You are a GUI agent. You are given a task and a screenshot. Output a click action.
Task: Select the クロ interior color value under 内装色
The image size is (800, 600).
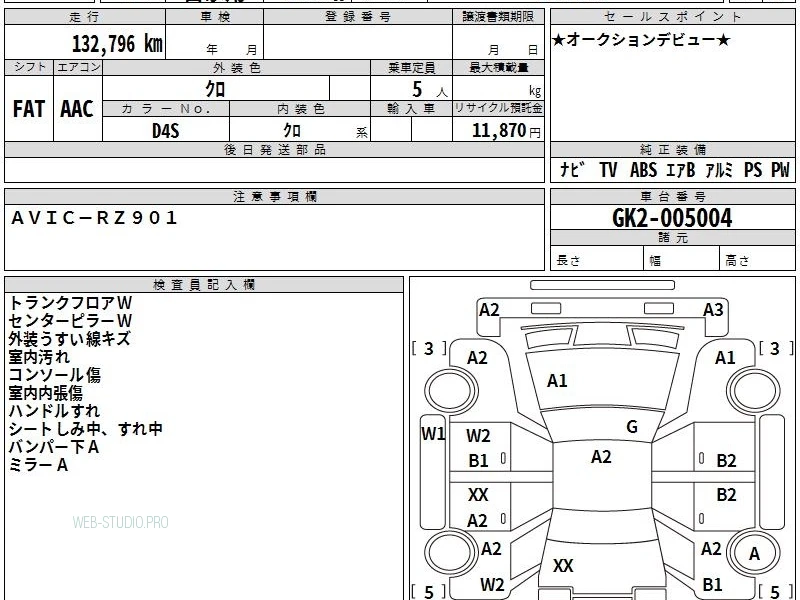292,131
